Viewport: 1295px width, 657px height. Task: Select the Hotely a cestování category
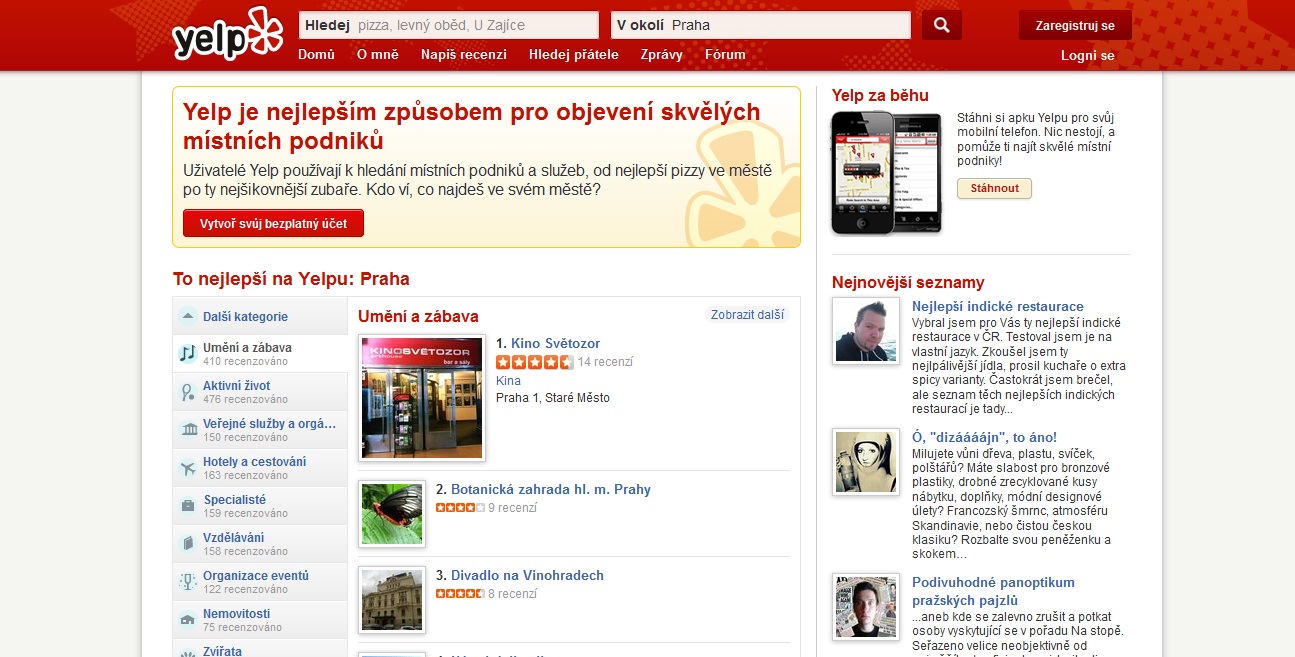point(260,468)
